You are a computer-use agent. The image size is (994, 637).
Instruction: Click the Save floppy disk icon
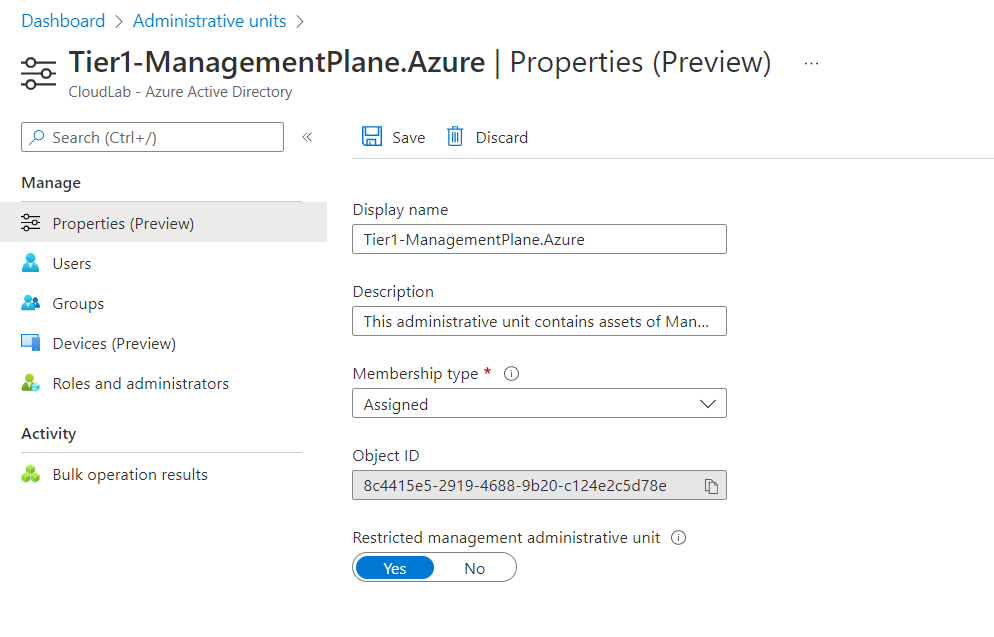point(372,136)
